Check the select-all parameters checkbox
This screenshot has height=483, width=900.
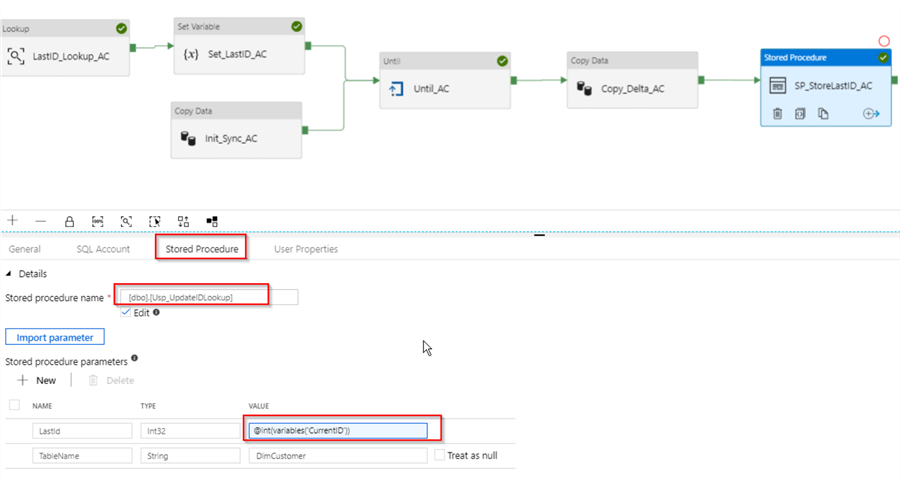click(x=14, y=405)
